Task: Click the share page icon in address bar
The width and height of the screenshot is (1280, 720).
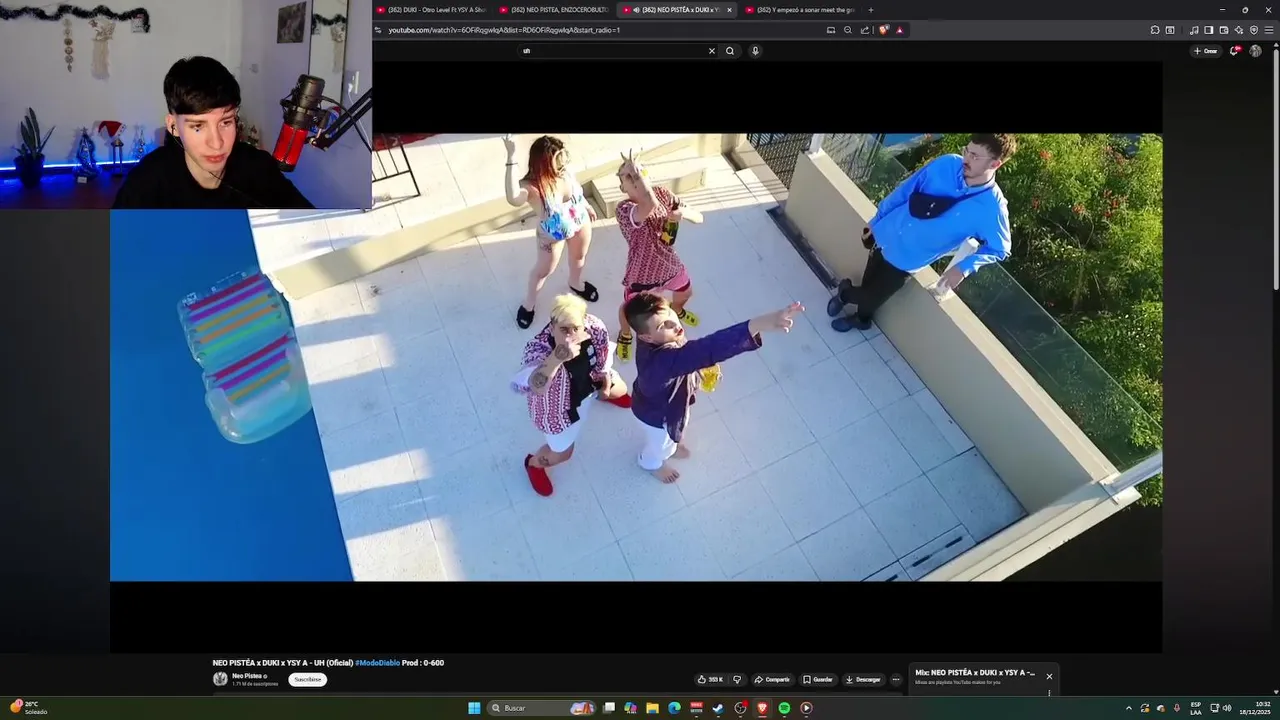Action: [x=865, y=30]
